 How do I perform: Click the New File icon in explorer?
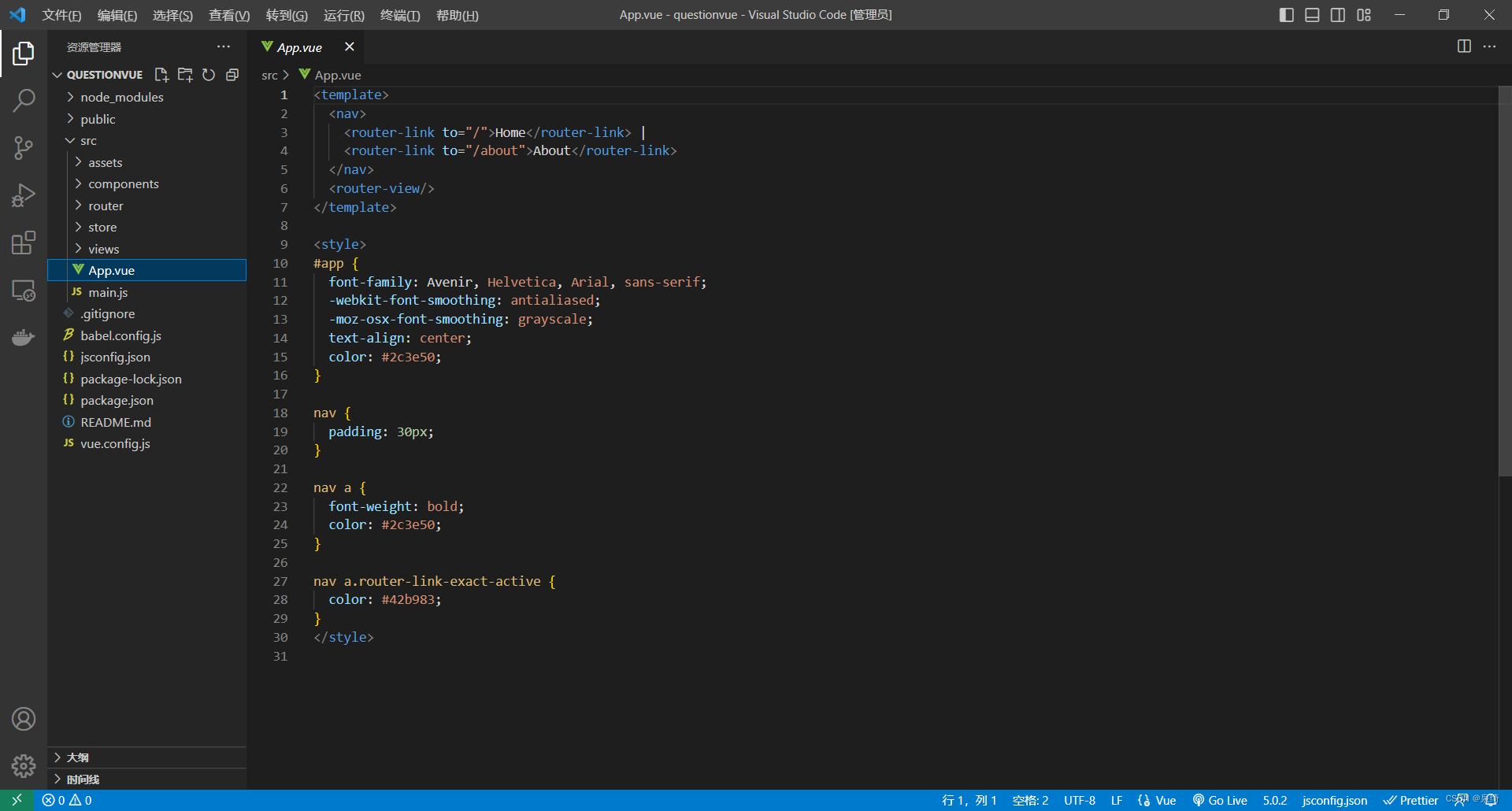(x=161, y=75)
